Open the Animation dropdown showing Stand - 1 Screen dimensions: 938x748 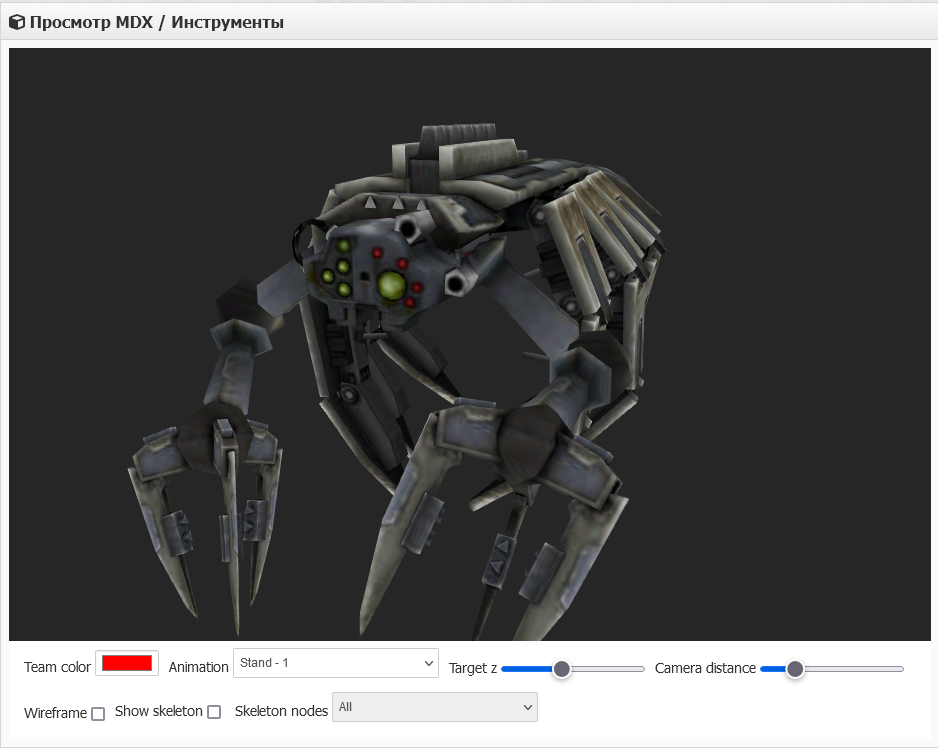point(336,663)
